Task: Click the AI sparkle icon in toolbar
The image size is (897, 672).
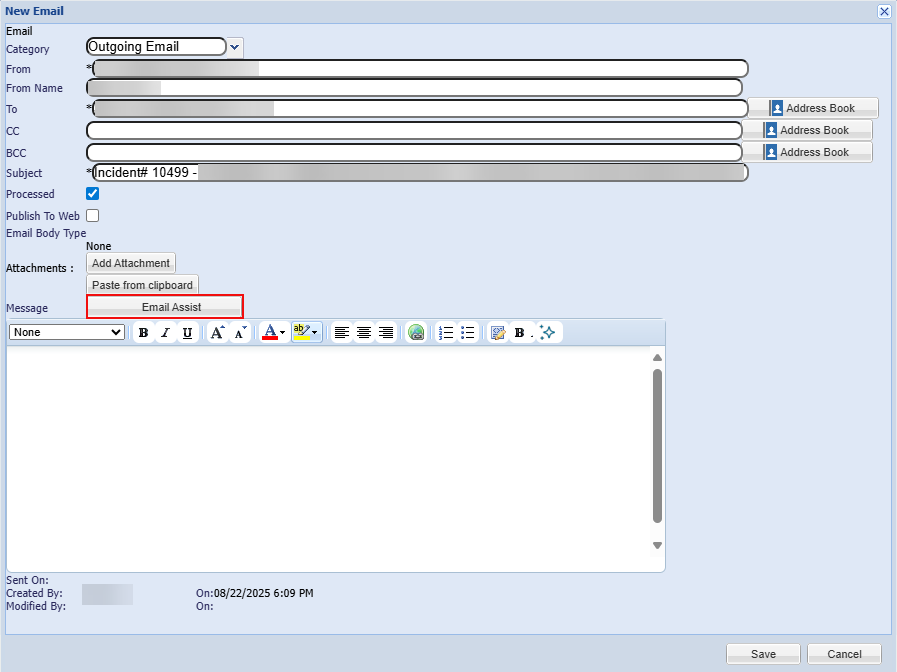Action: tap(547, 333)
